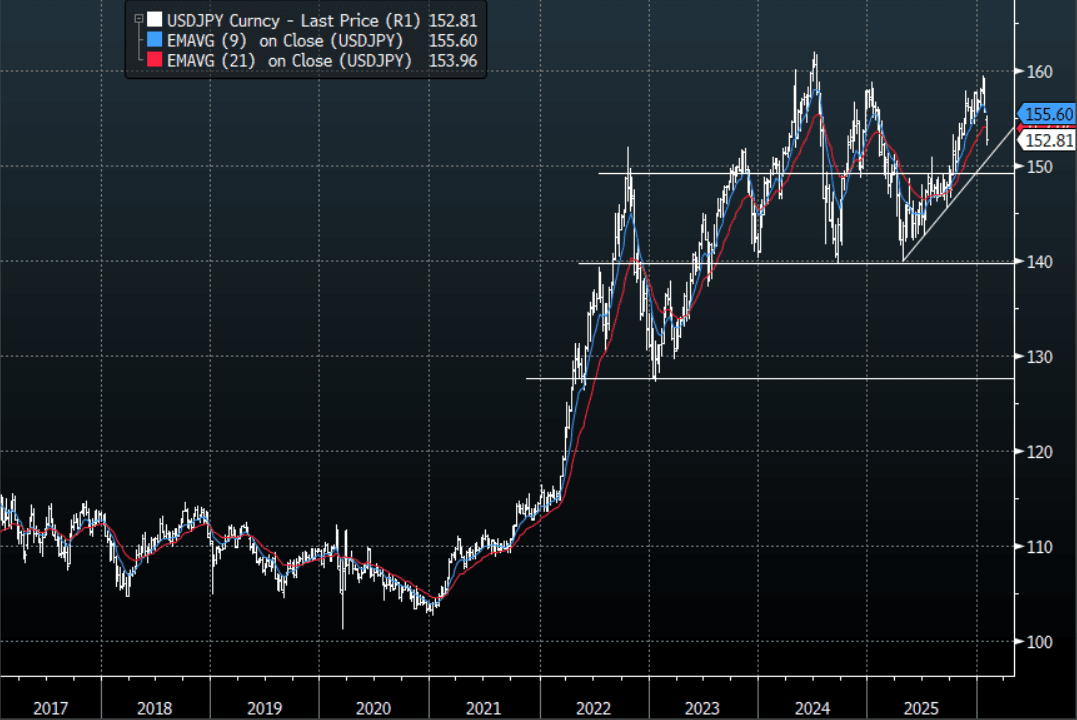Click the 2025 label on time axis
The height and width of the screenshot is (720, 1077).
point(921,708)
